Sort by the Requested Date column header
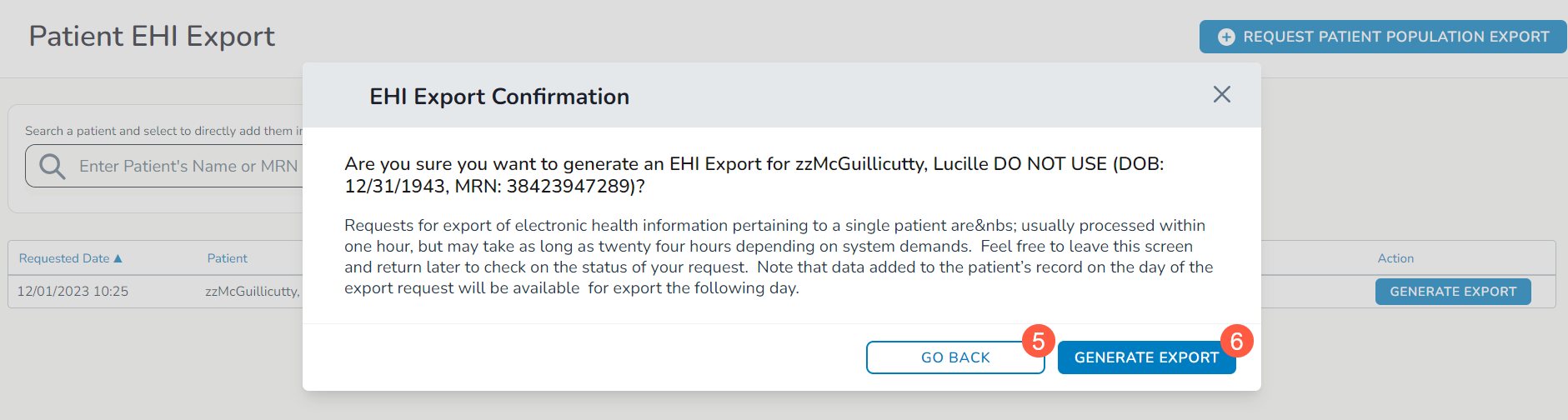 point(64,258)
